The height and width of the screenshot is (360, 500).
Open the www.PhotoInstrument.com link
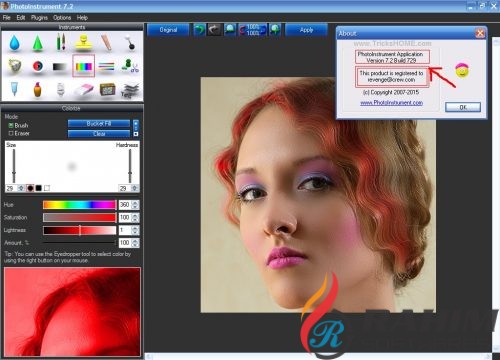coord(391,103)
